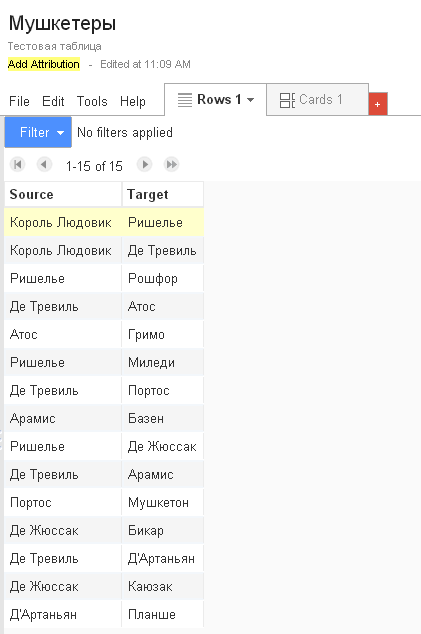Select the row with Планше
421x634 pixels.
[104, 614]
